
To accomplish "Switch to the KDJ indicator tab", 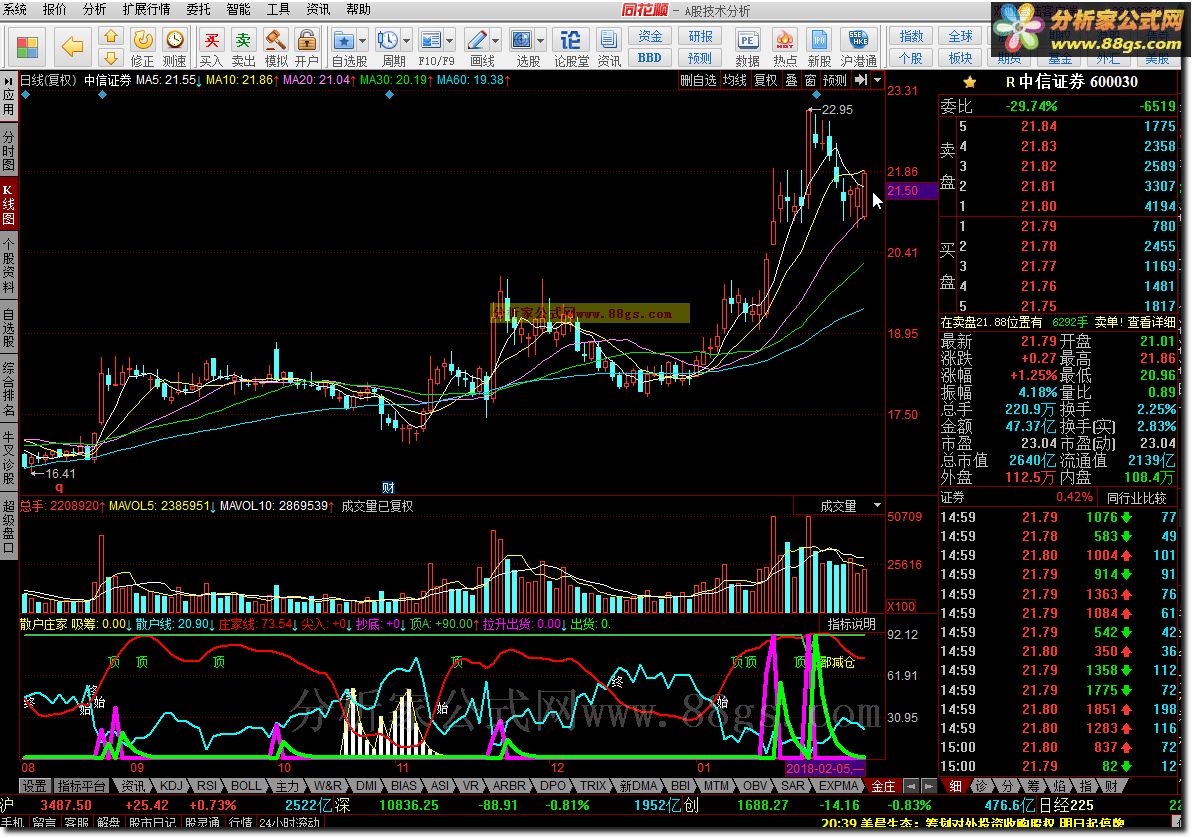I will (x=171, y=785).
